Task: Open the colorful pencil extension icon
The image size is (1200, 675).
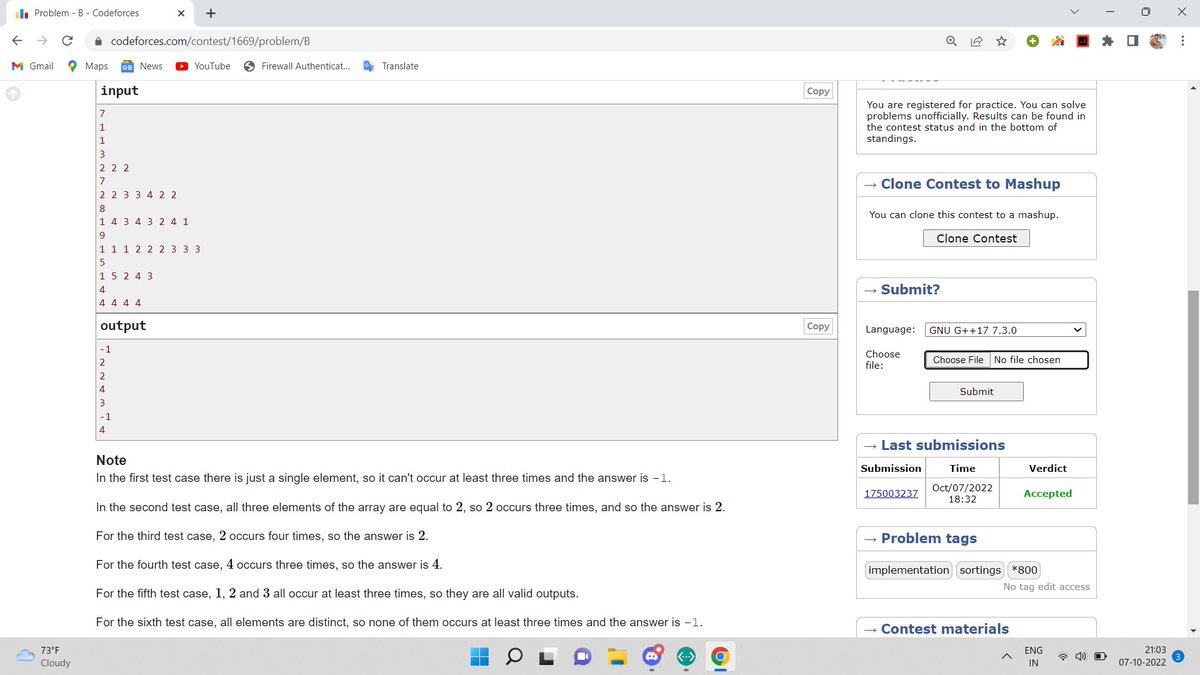Action: 1057,41
